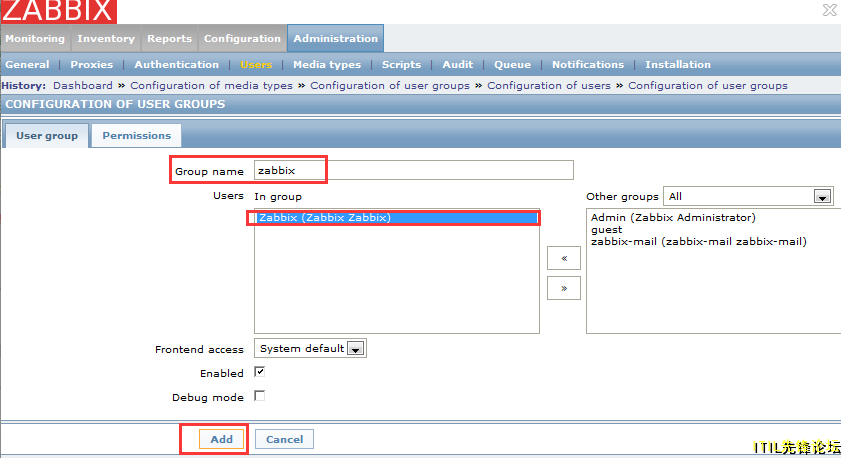Screen dimensions: 841x458
Task: Switch to the User group tab
Action: pyautogui.click(x=47, y=135)
